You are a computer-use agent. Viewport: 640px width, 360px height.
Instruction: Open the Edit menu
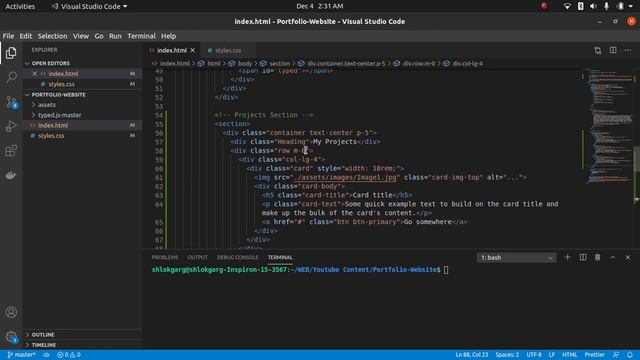click(26, 36)
